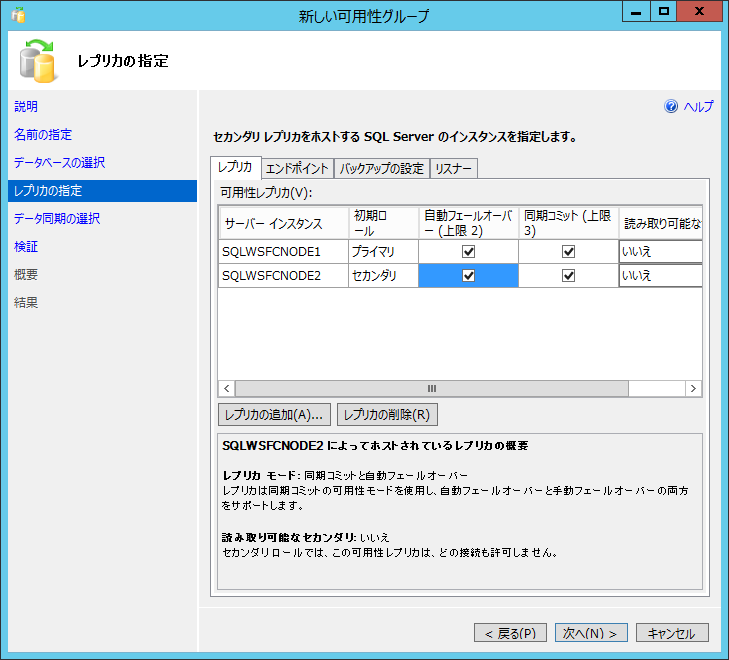Open readable secondary dropdown for SQLWSFCNODE1
The image size is (729, 660).
[x=660, y=252]
